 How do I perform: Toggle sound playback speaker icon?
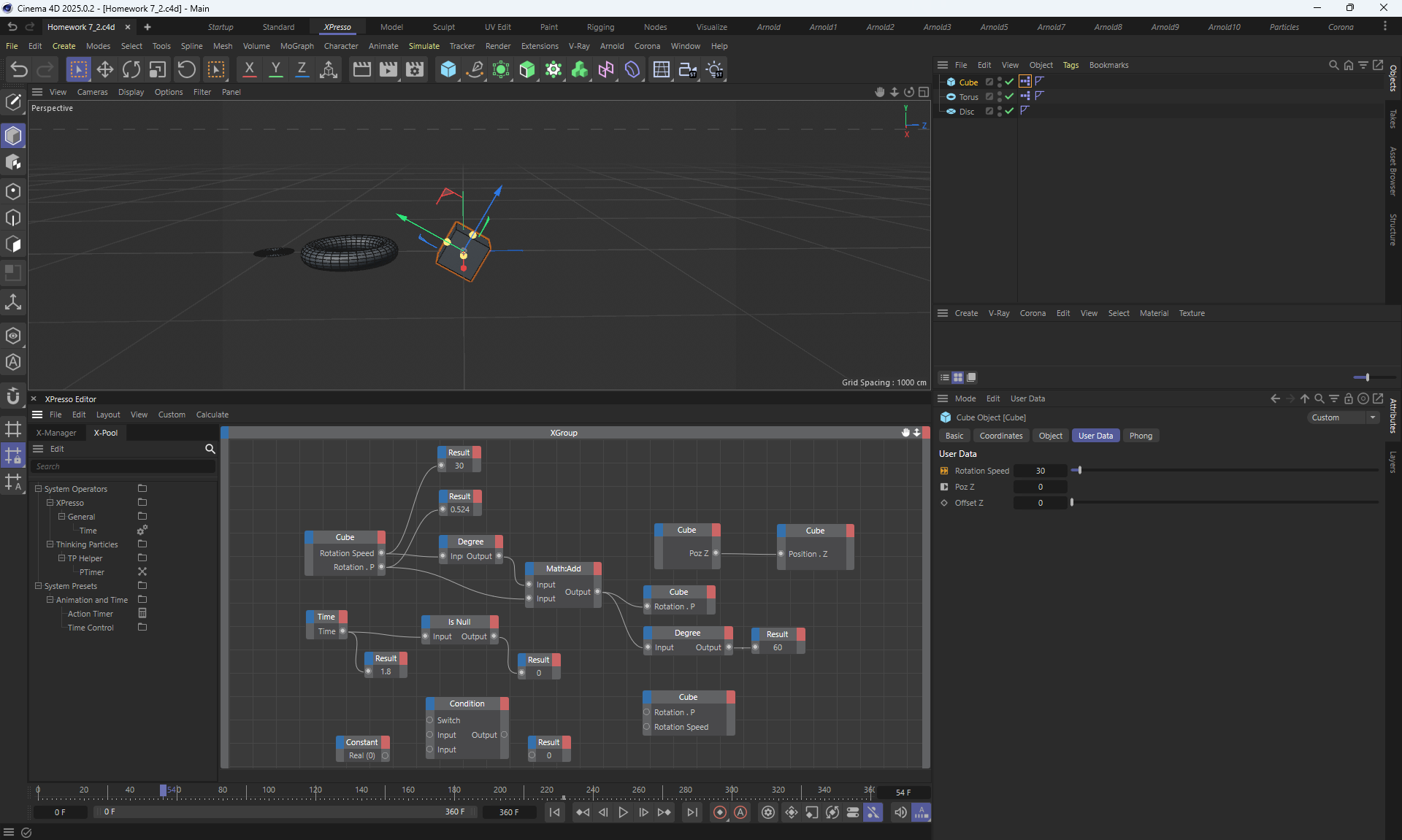tap(900, 812)
